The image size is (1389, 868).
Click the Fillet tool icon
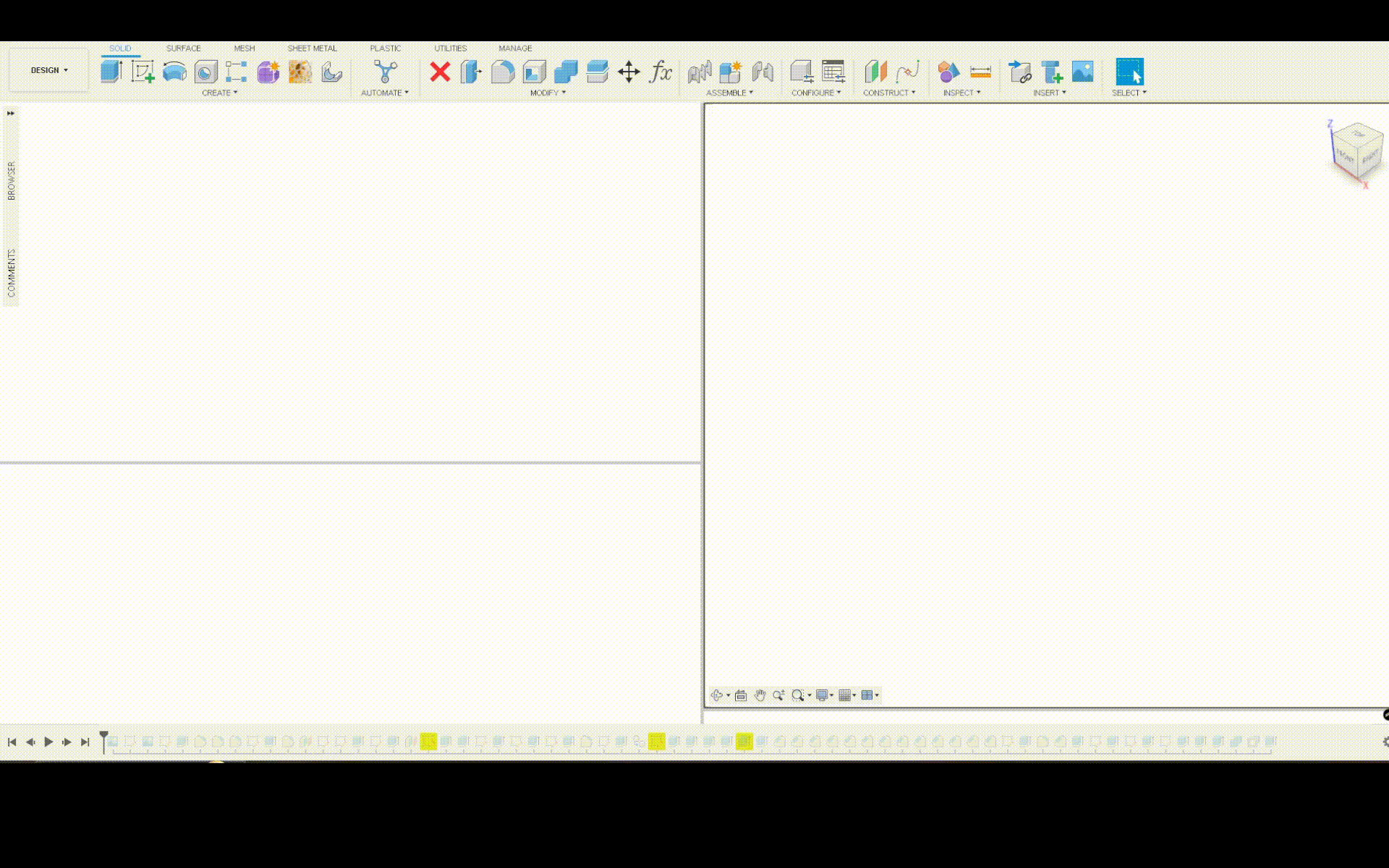pos(503,72)
